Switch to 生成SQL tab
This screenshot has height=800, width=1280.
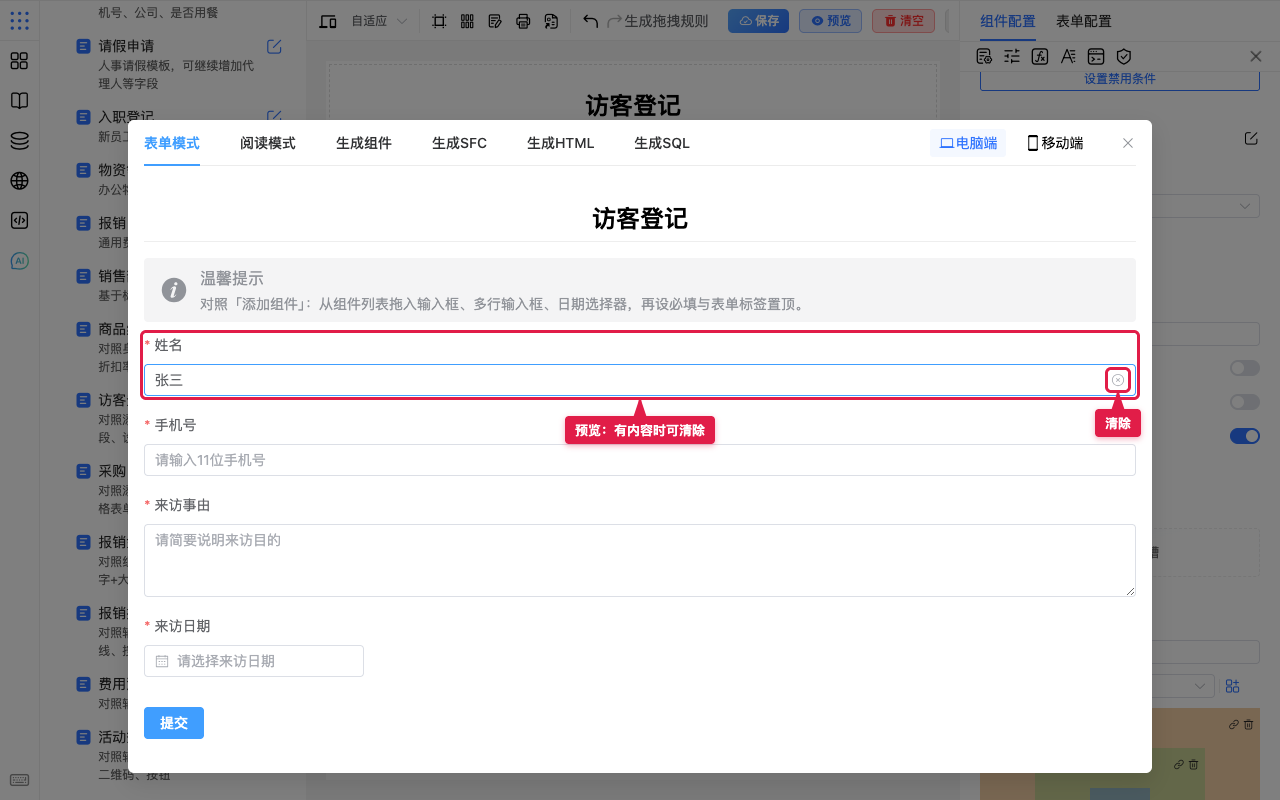662,143
